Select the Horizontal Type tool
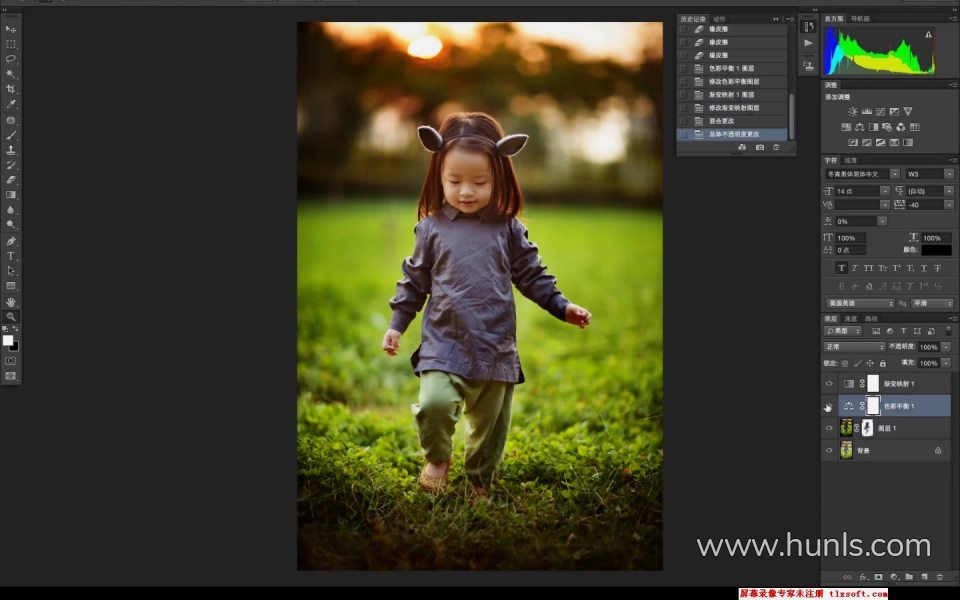Image resolution: width=960 pixels, height=600 pixels. [x=10, y=256]
